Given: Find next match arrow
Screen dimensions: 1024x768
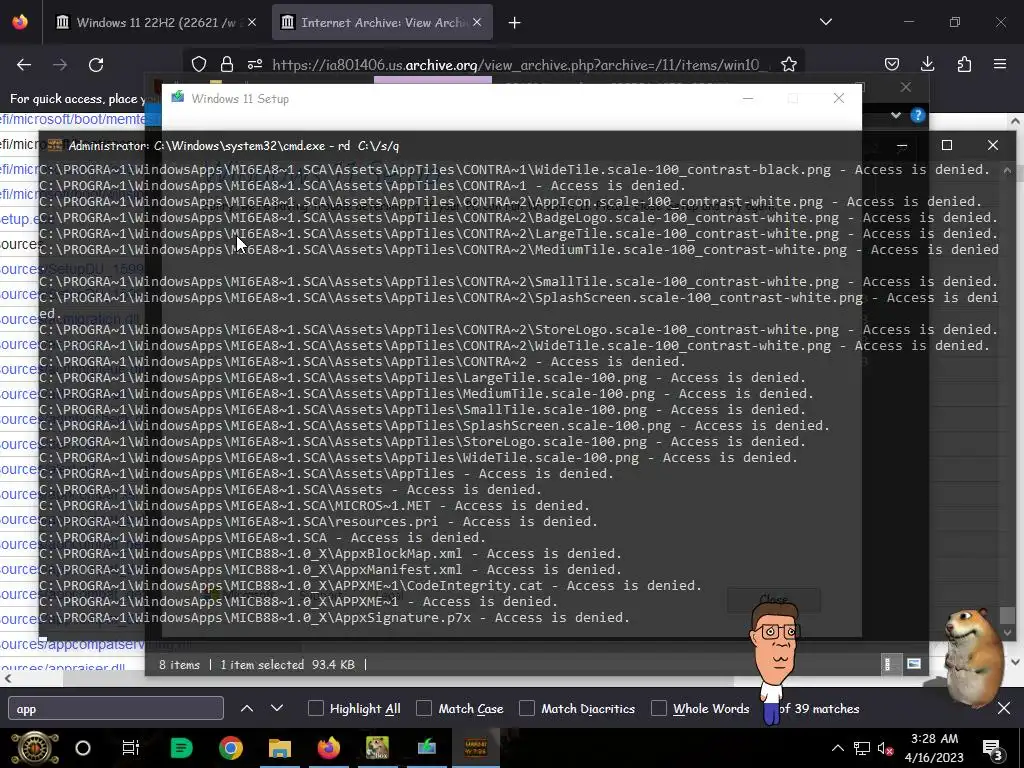Looking at the screenshot, I should [277, 709].
